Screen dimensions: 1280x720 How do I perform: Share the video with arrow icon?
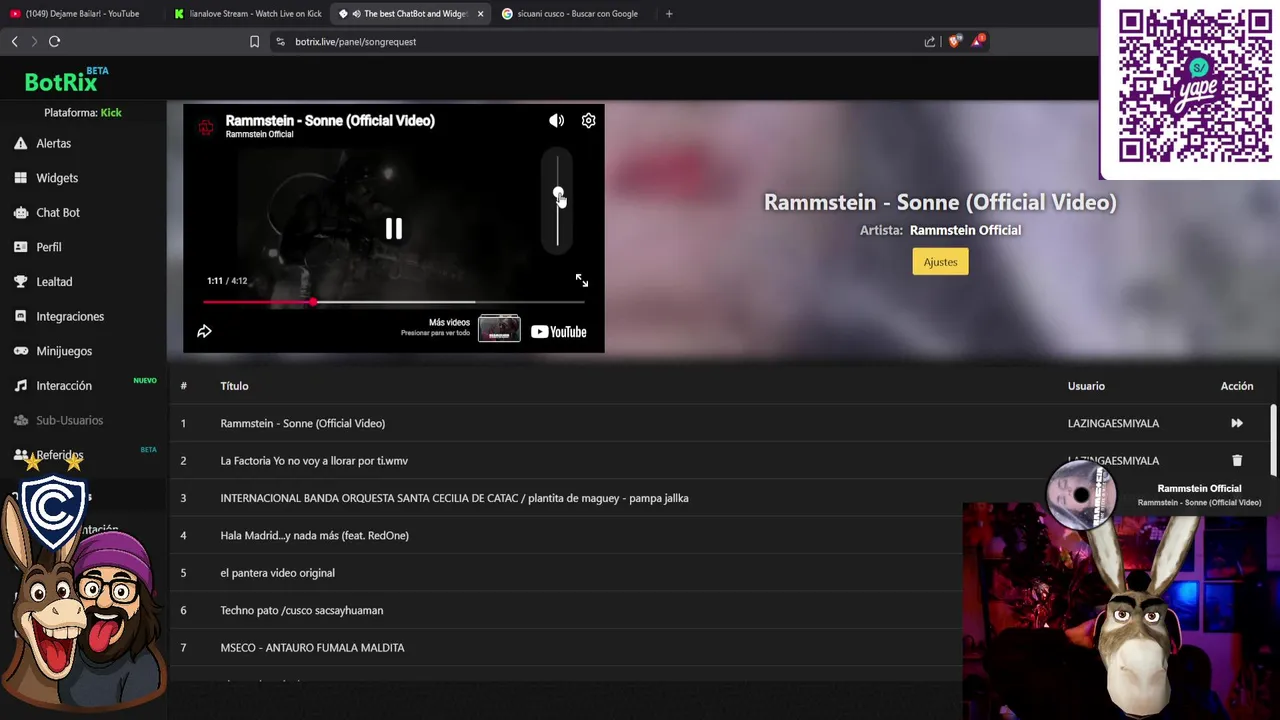click(204, 331)
